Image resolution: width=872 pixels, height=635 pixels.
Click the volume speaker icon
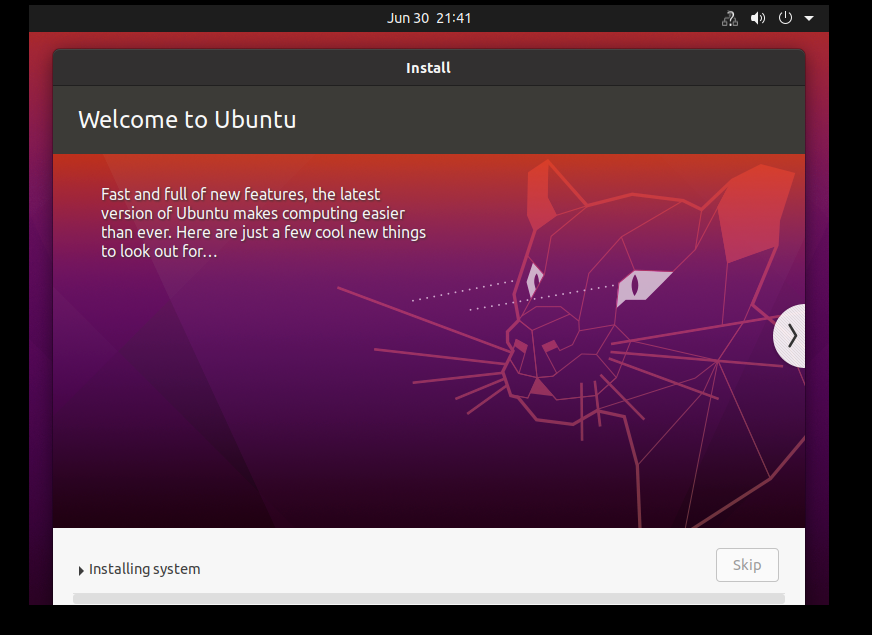pos(757,18)
